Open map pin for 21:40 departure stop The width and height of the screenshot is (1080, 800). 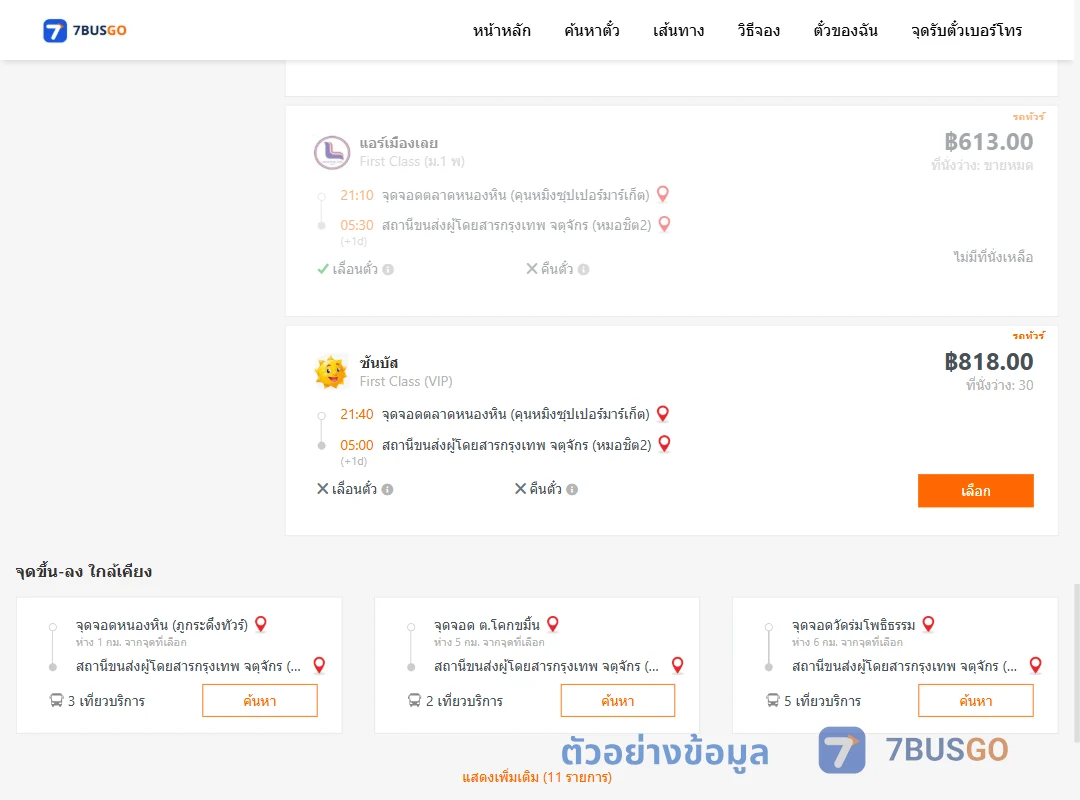663,413
